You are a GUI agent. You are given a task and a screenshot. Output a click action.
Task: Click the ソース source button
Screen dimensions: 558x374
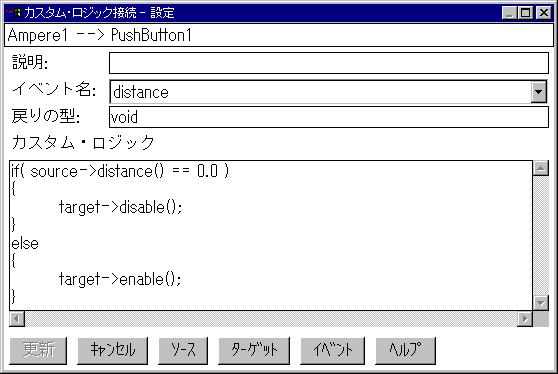click(183, 351)
